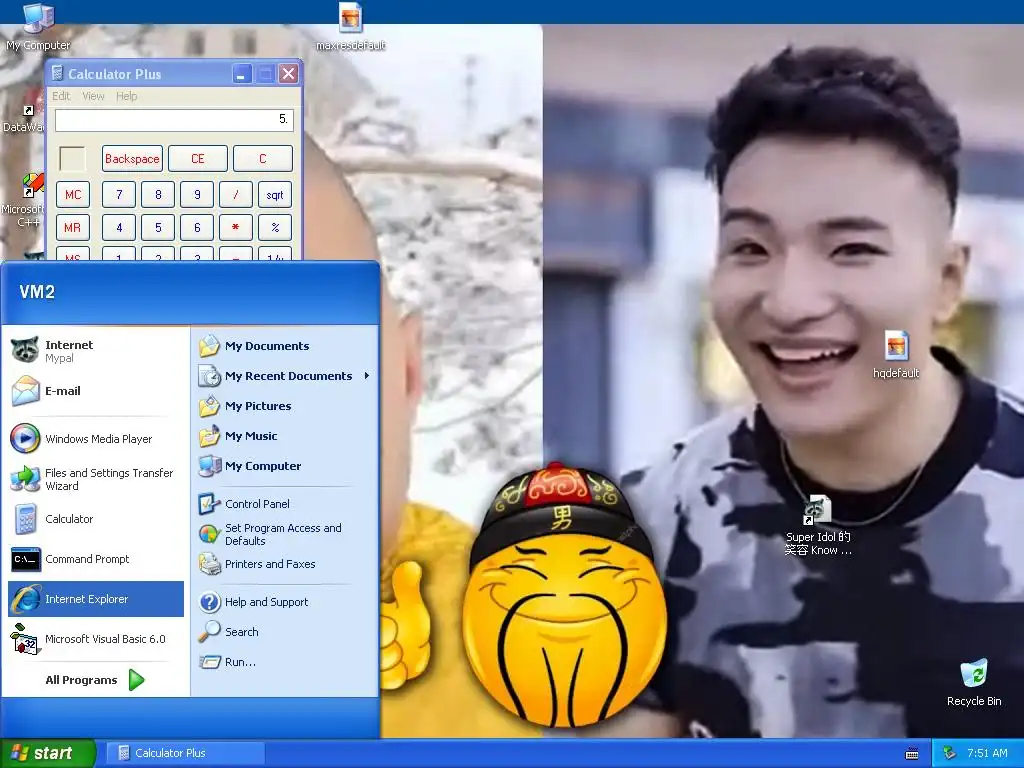This screenshot has width=1024, height=768.
Task: Click the sqrt button
Action: pyautogui.click(x=275, y=195)
